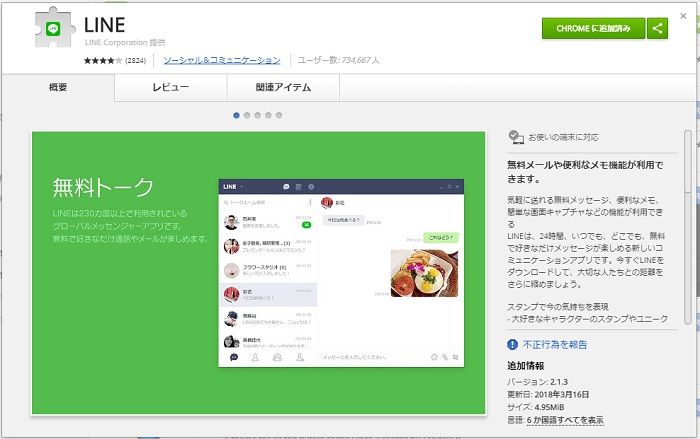Image resolution: width=700 pixels, height=439 pixels.
Task: Click the share icon beside the green button
Action: 657,28
